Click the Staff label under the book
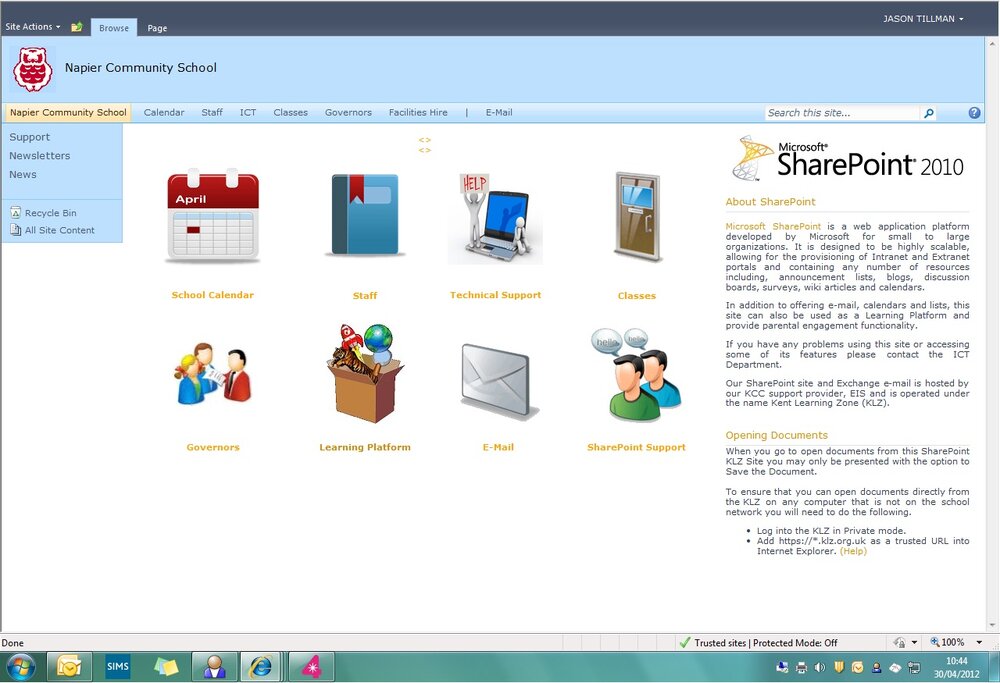The height and width of the screenshot is (683, 1000). pos(365,295)
